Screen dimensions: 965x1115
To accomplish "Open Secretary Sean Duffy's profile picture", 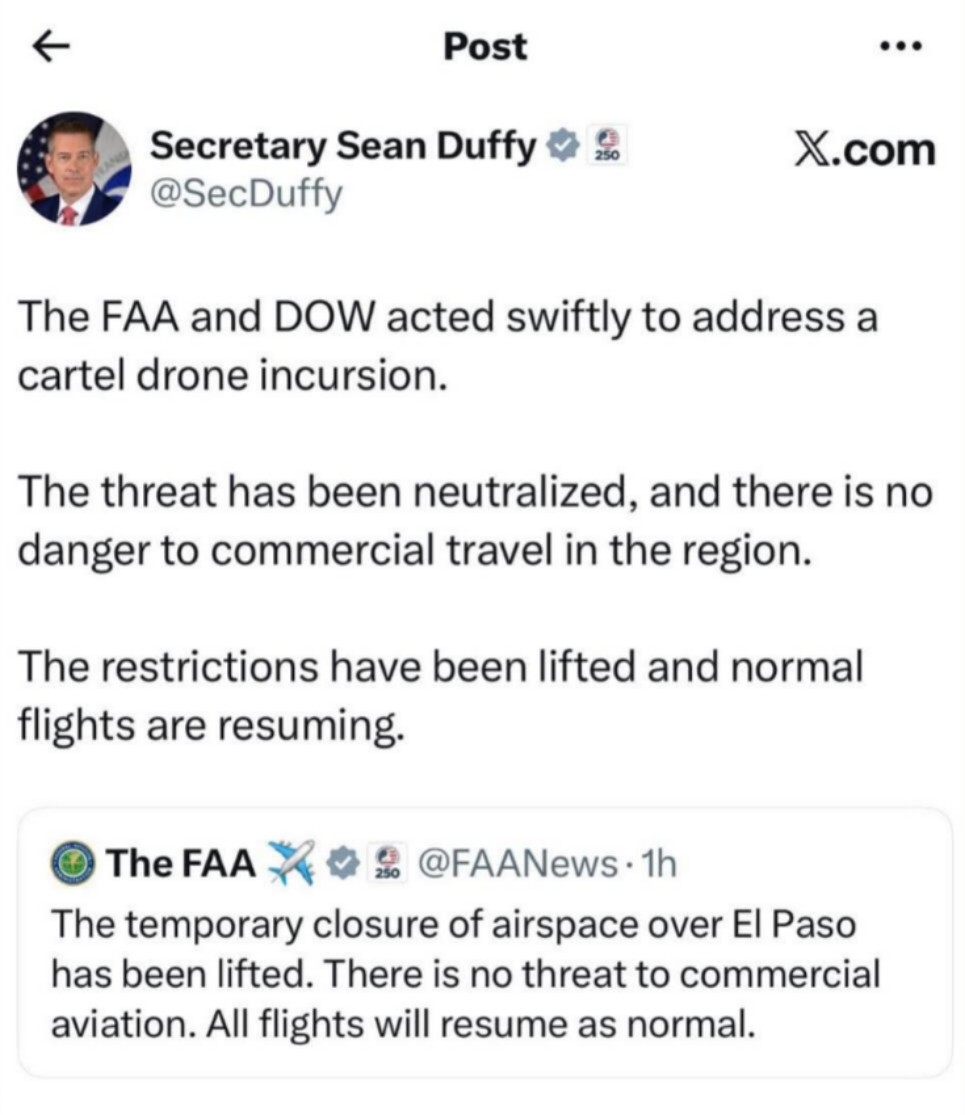I will tap(75, 168).
